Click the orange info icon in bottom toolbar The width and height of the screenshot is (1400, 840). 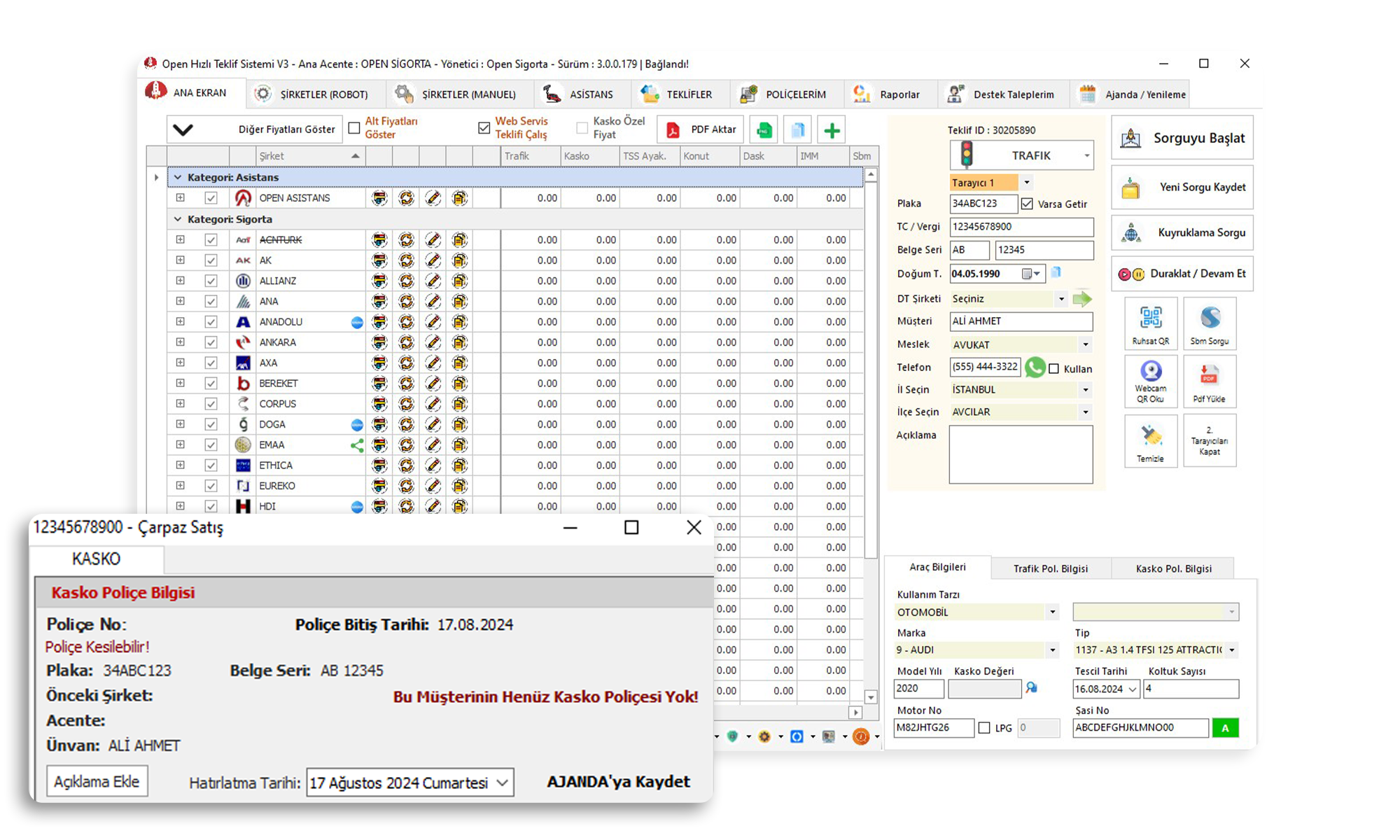coord(861,736)
